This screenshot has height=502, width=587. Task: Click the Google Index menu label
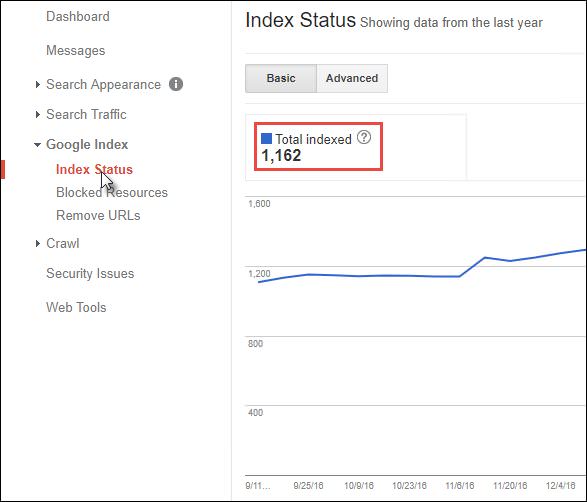point(87,144)
